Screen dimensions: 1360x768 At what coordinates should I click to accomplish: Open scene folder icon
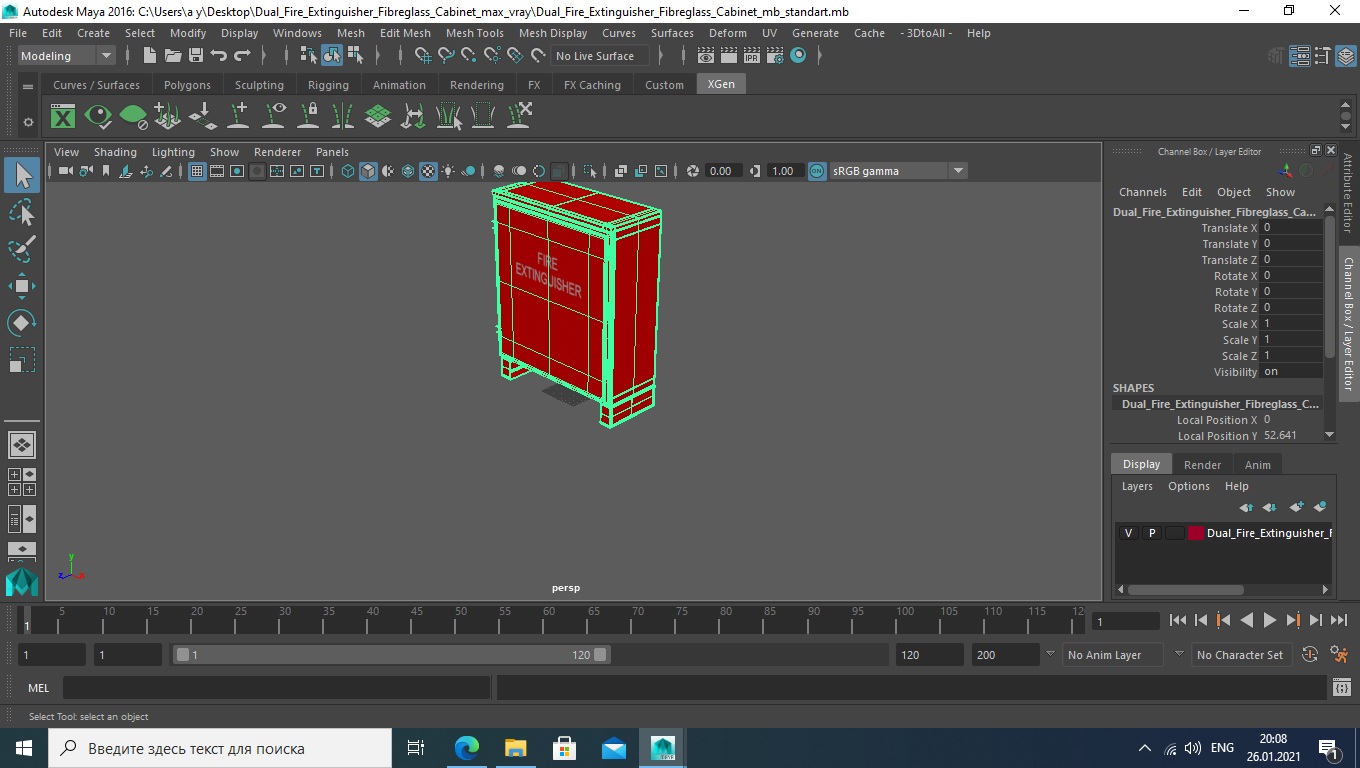tap(172, 56)
